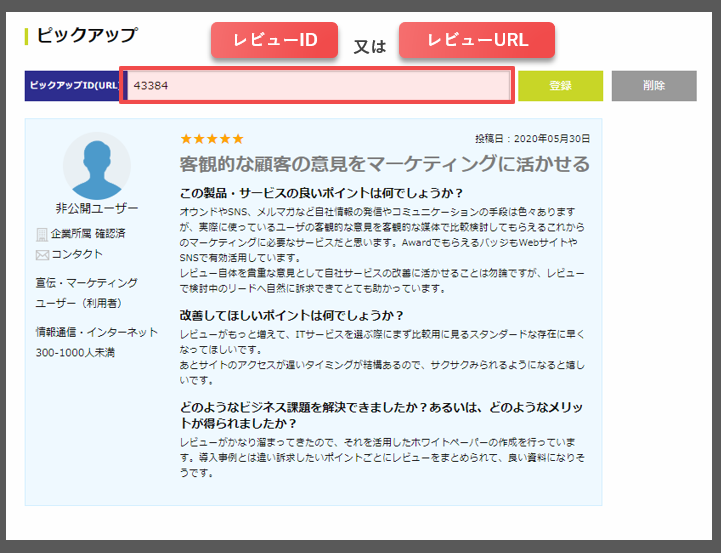The height and width of the screenshot is (553, 721).
Task: Click the ユーザー（利用者） role text
Action: pos(79,303)
